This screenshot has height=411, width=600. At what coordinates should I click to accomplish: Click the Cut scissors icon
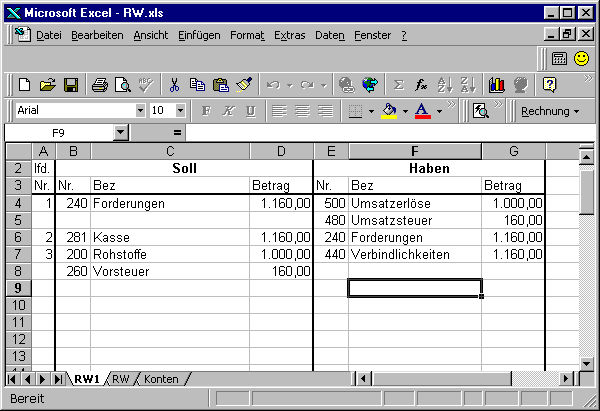[174, 85]
